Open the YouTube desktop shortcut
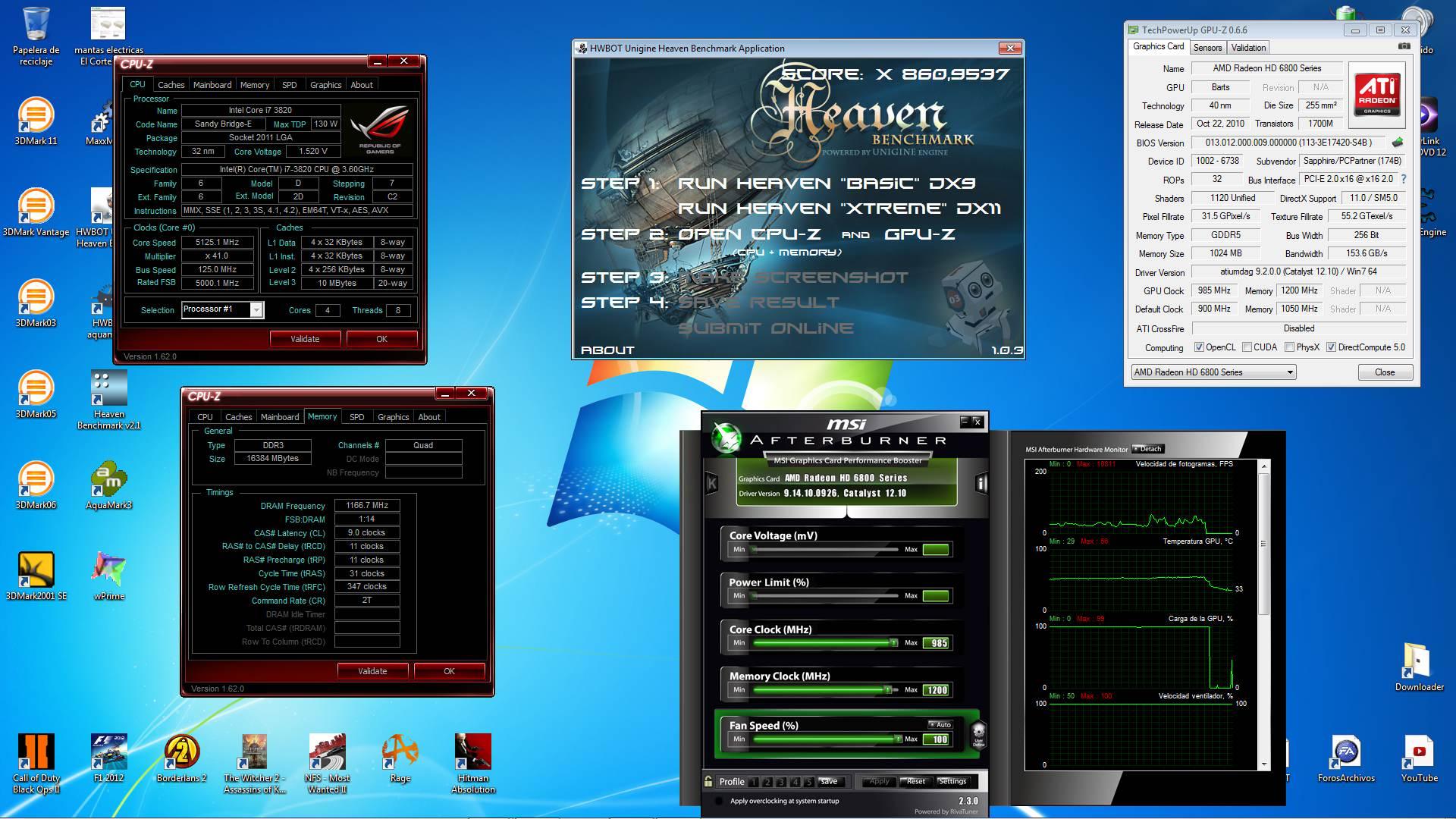 (x=1419, y=758)
